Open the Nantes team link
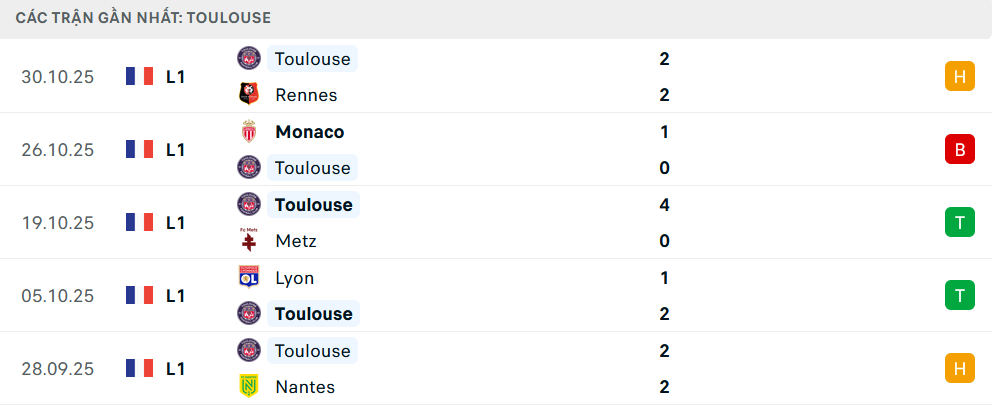This screenshot has width=992, height=407. tap(305, 387)
